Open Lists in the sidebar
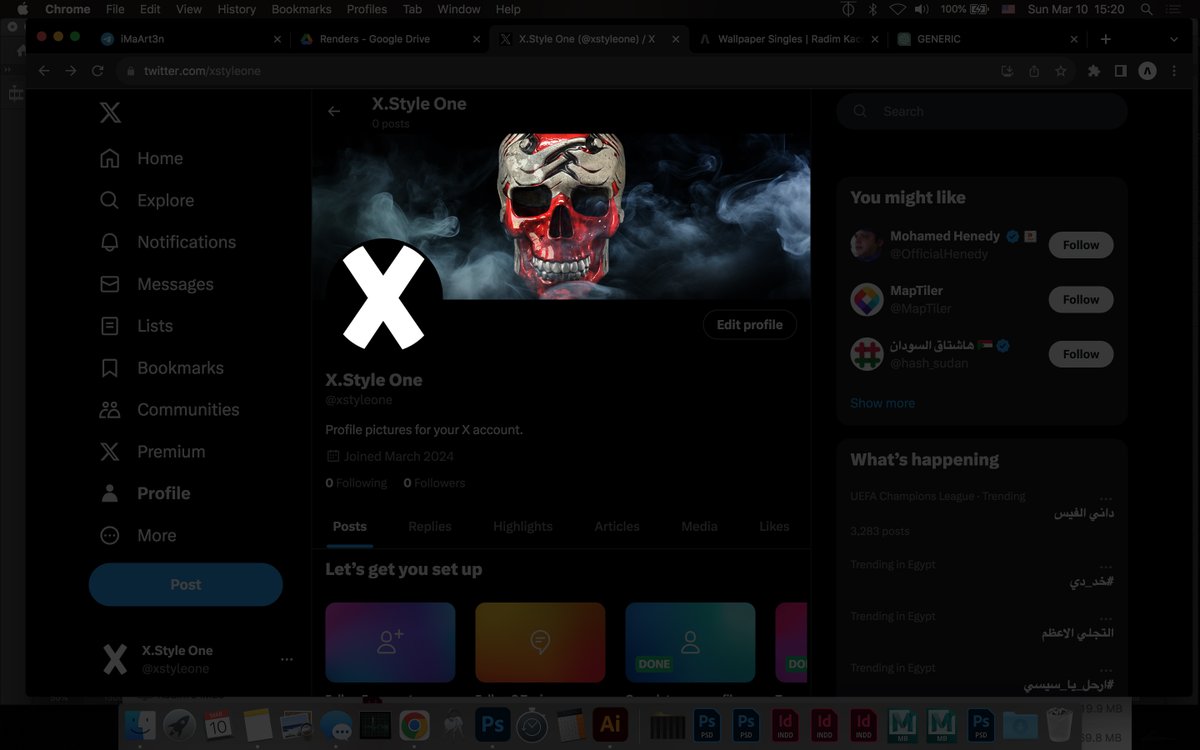Viewport: 1200px width, 750px height. (x=136, y=326)
